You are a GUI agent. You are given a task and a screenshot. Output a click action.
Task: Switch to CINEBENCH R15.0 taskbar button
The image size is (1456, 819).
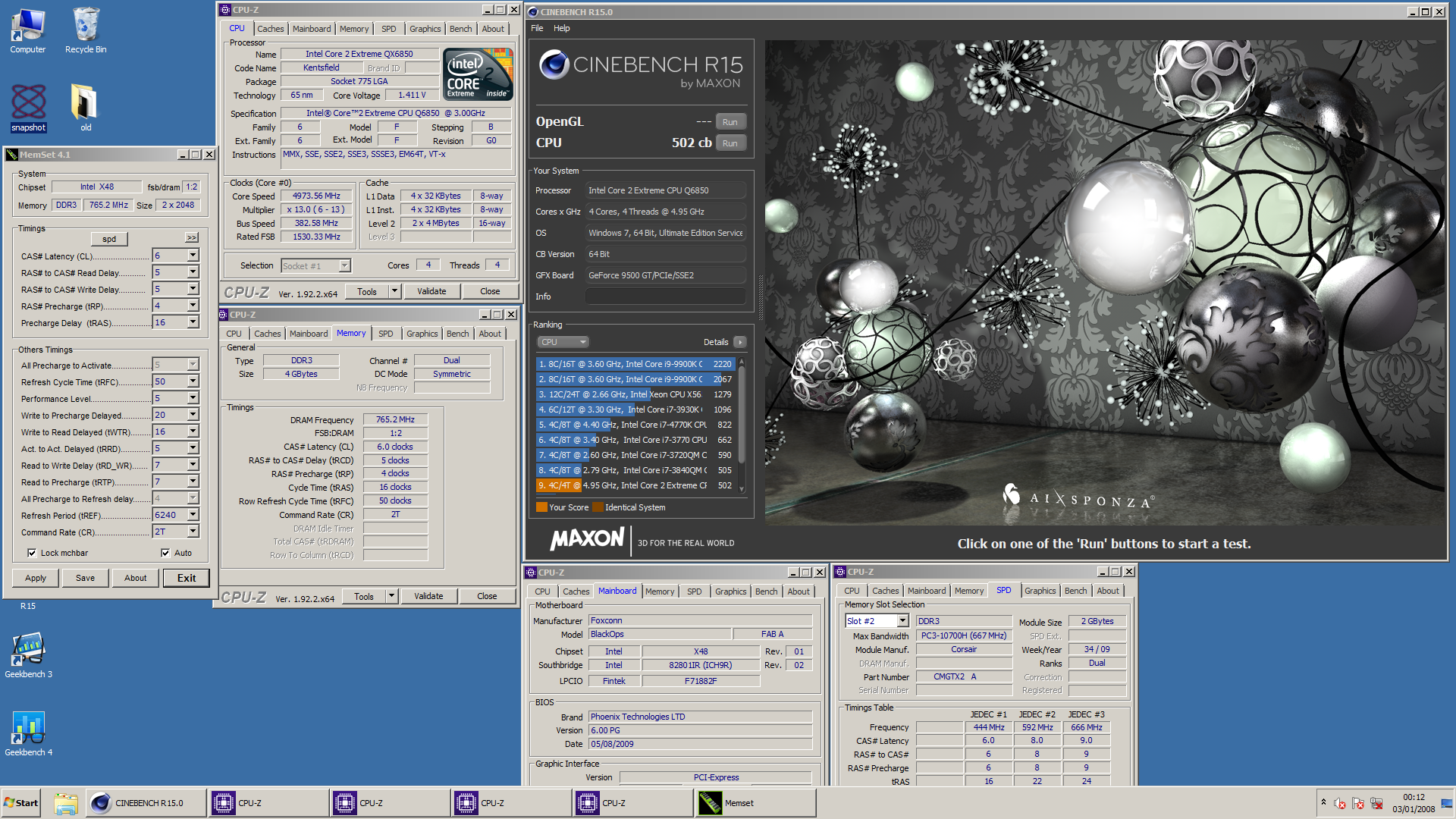pos(146,803)
